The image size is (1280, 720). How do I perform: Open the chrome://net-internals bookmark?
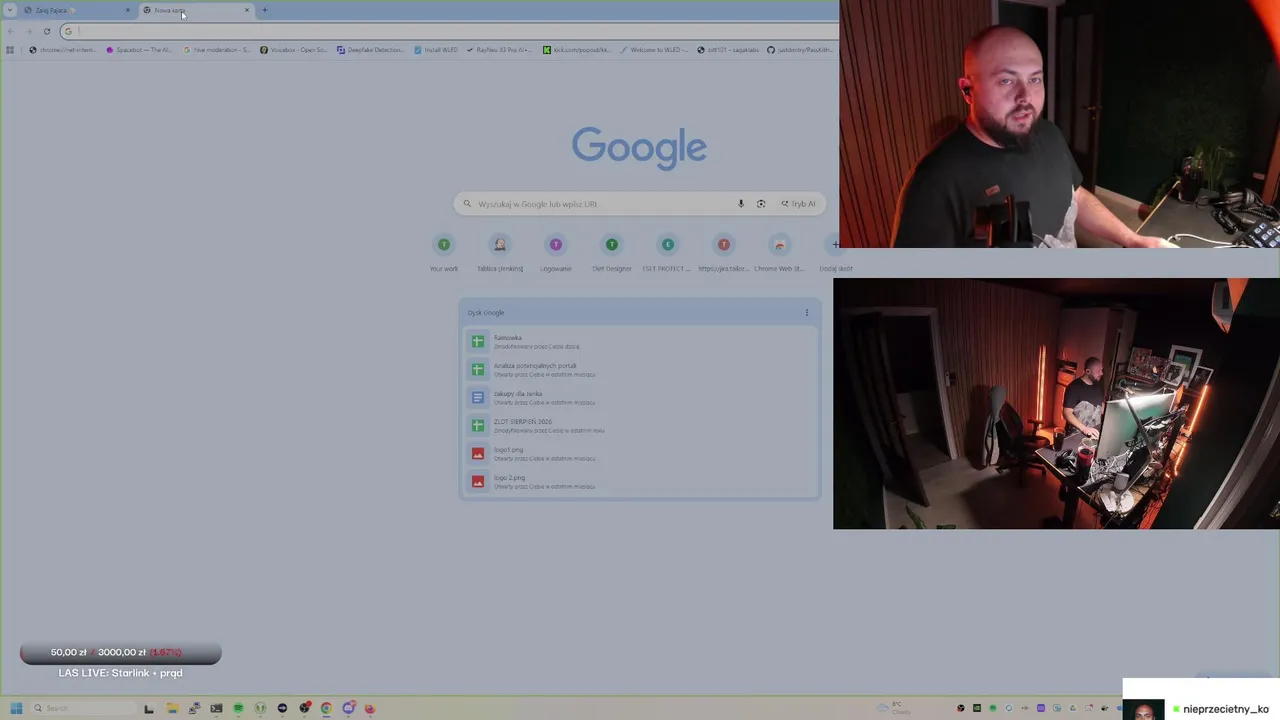[63, 49]
